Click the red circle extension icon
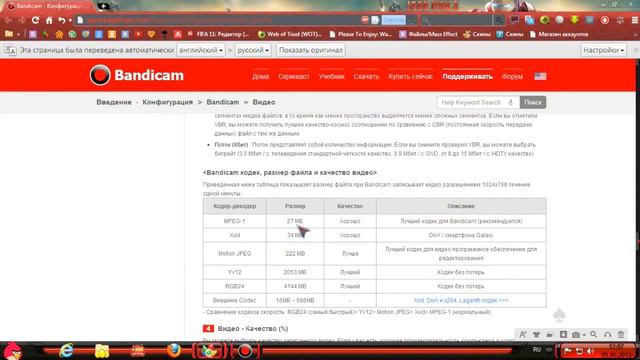Image resolution: width=640 pixels, height=360 pixels. pos(605,20)
